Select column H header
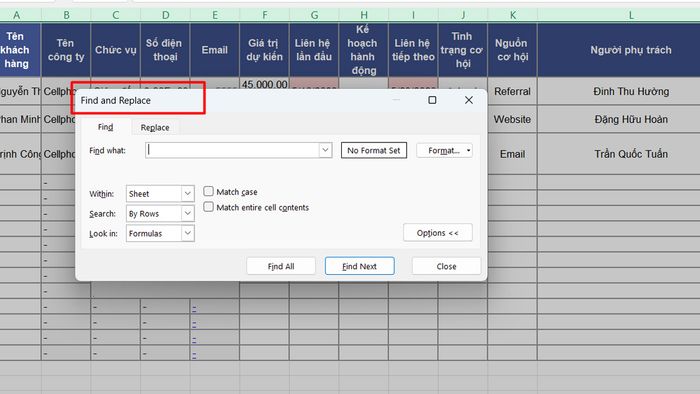700x394 pixels. tap(363, 15)
